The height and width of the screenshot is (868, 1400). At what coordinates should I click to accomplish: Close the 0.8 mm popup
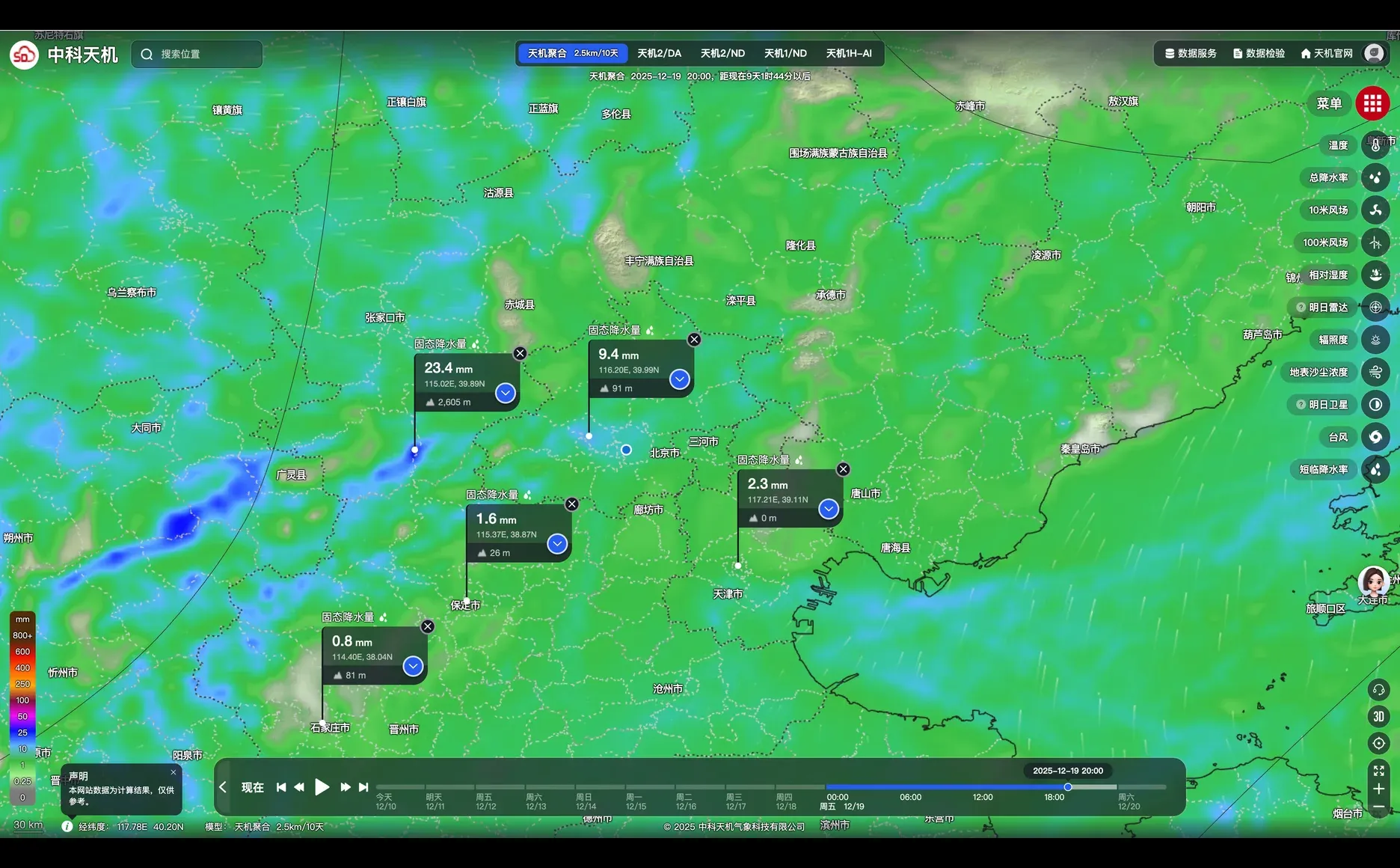coord(427,626)
